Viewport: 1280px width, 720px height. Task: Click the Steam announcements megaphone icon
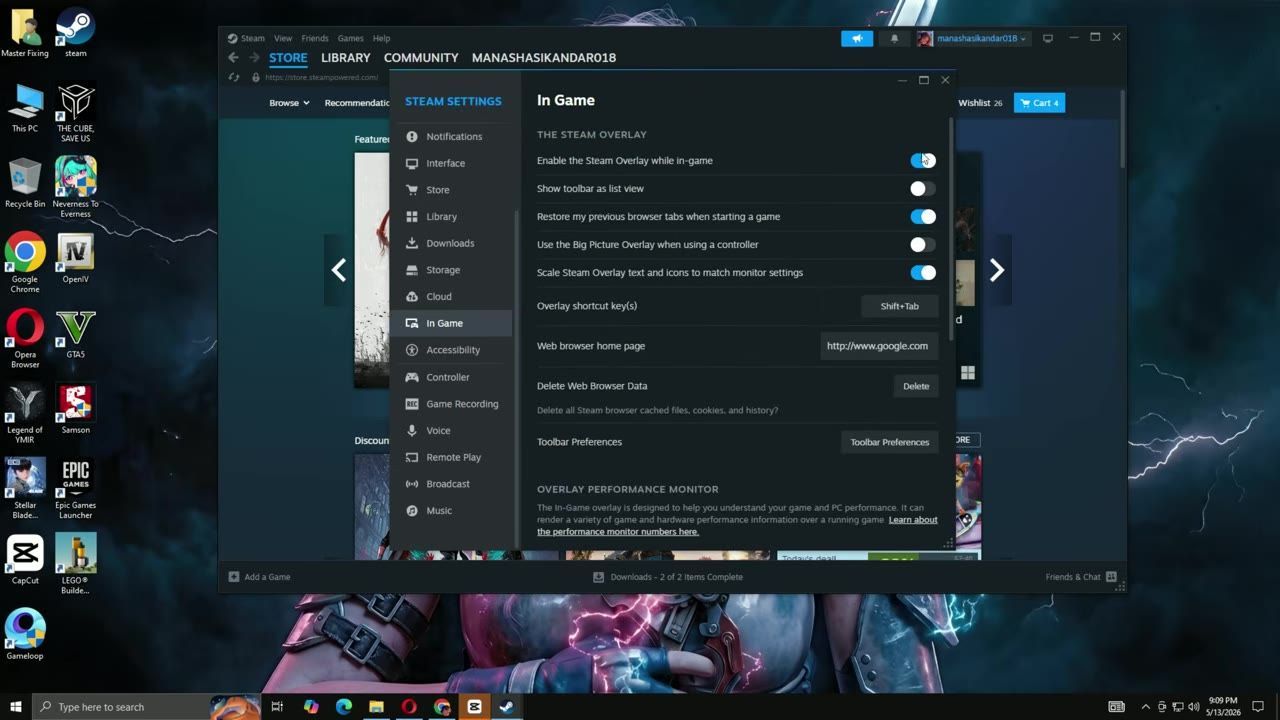coord(857,38)
